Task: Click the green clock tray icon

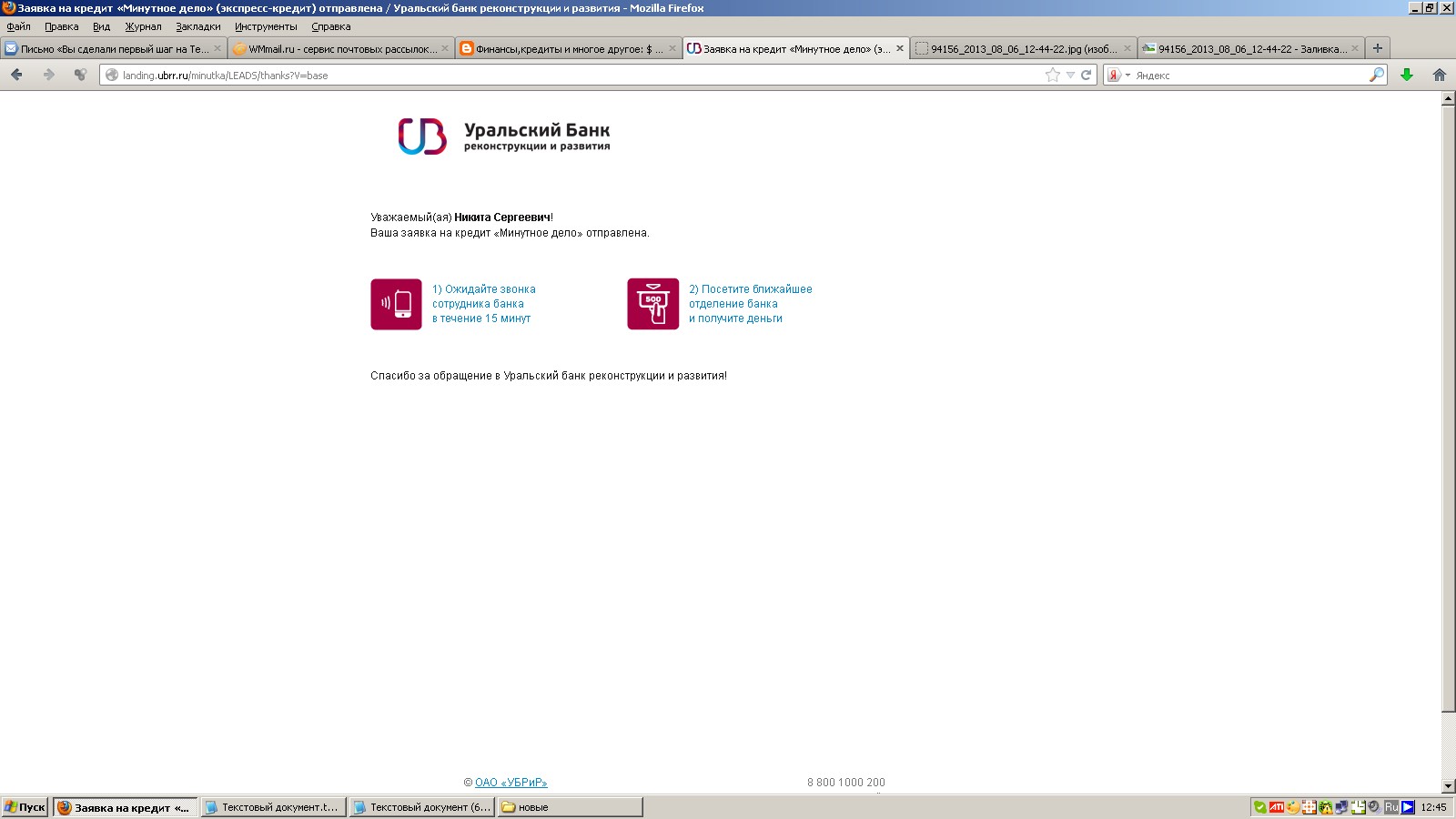Action: (x=1359, y=807)
